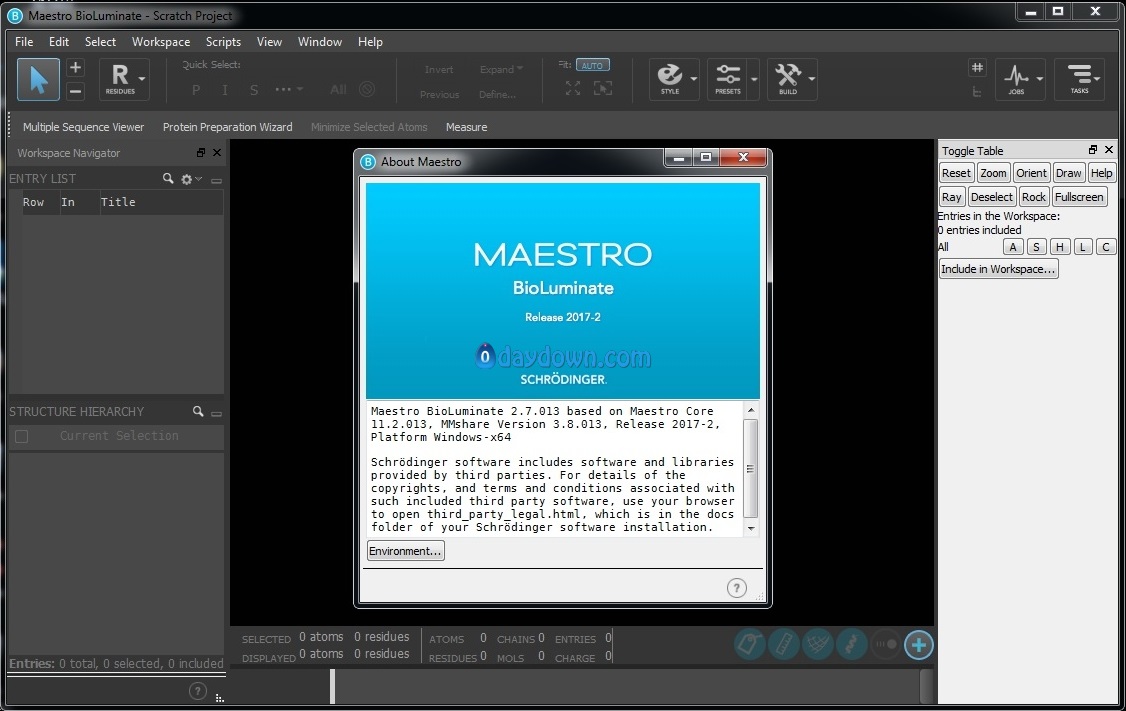
Task: Open the Jobs dropdown arrow
Action: pos(1039,79)
